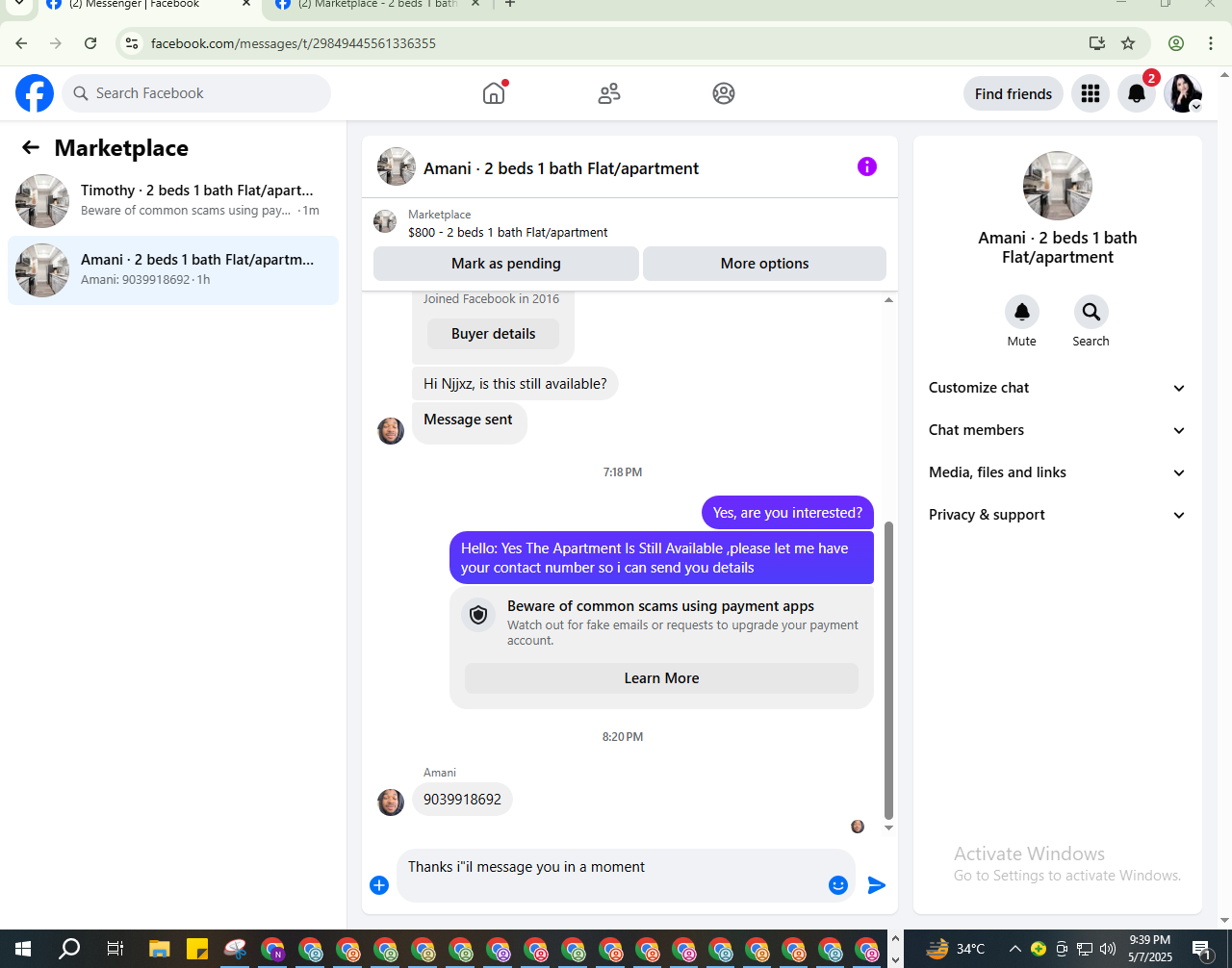This screenshot has height=968, width=1232.
Task: Click the browser address bar URL
Action: 294,43
